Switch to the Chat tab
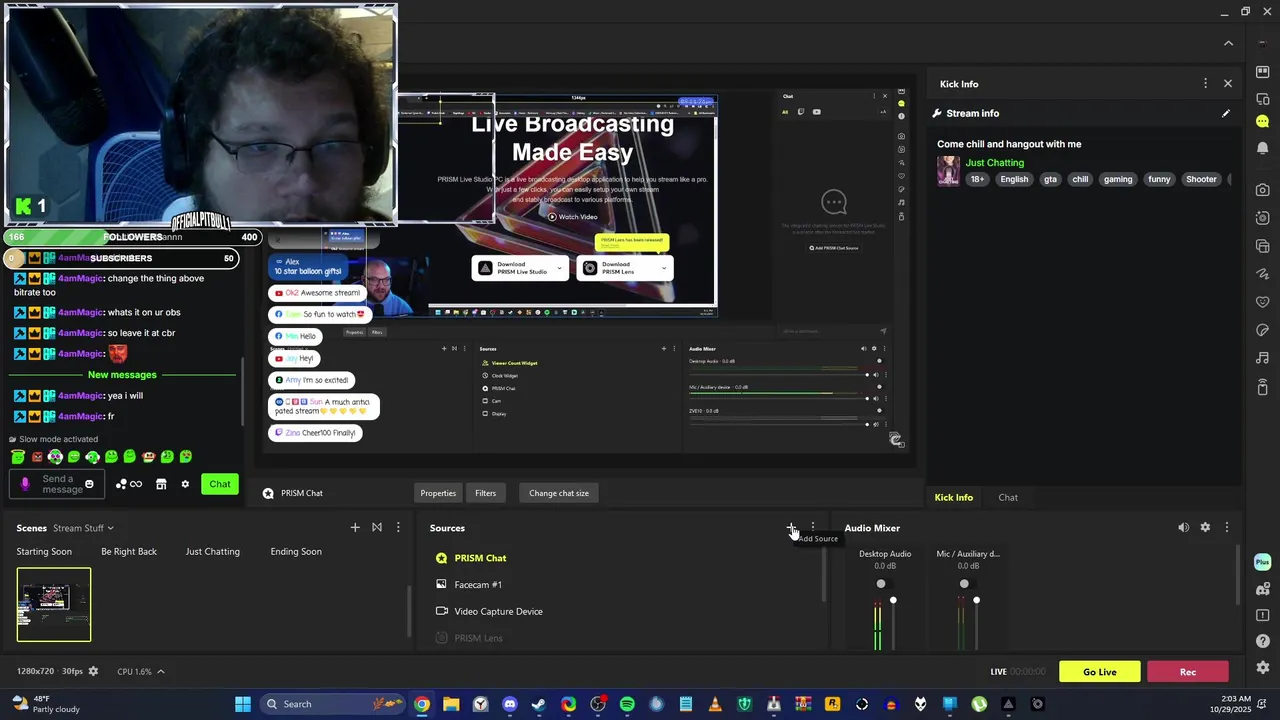This screenshot has width=1280, height=720. 1008,497
